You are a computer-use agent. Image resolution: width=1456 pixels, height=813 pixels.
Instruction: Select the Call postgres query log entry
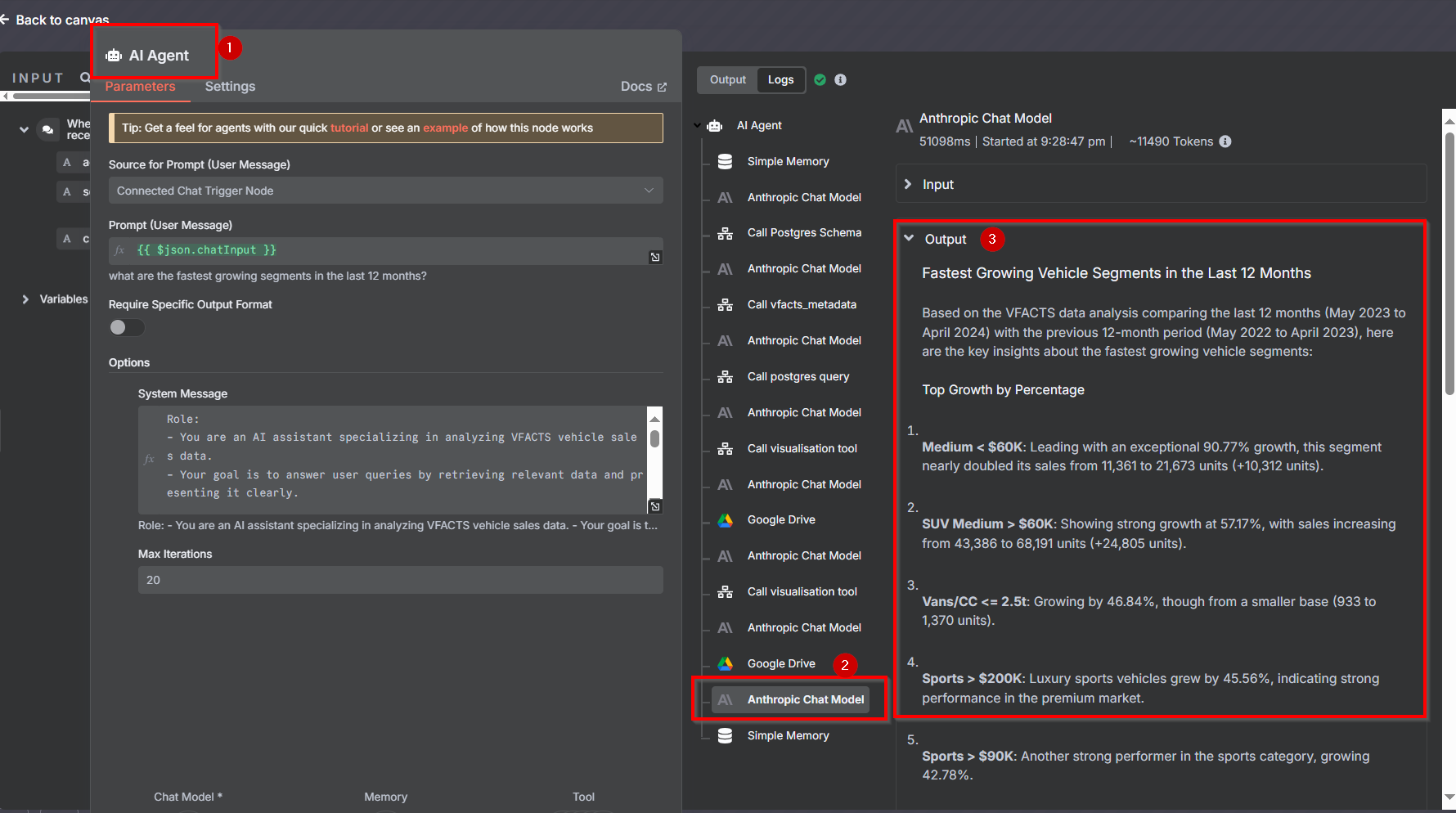click(798, 377)
